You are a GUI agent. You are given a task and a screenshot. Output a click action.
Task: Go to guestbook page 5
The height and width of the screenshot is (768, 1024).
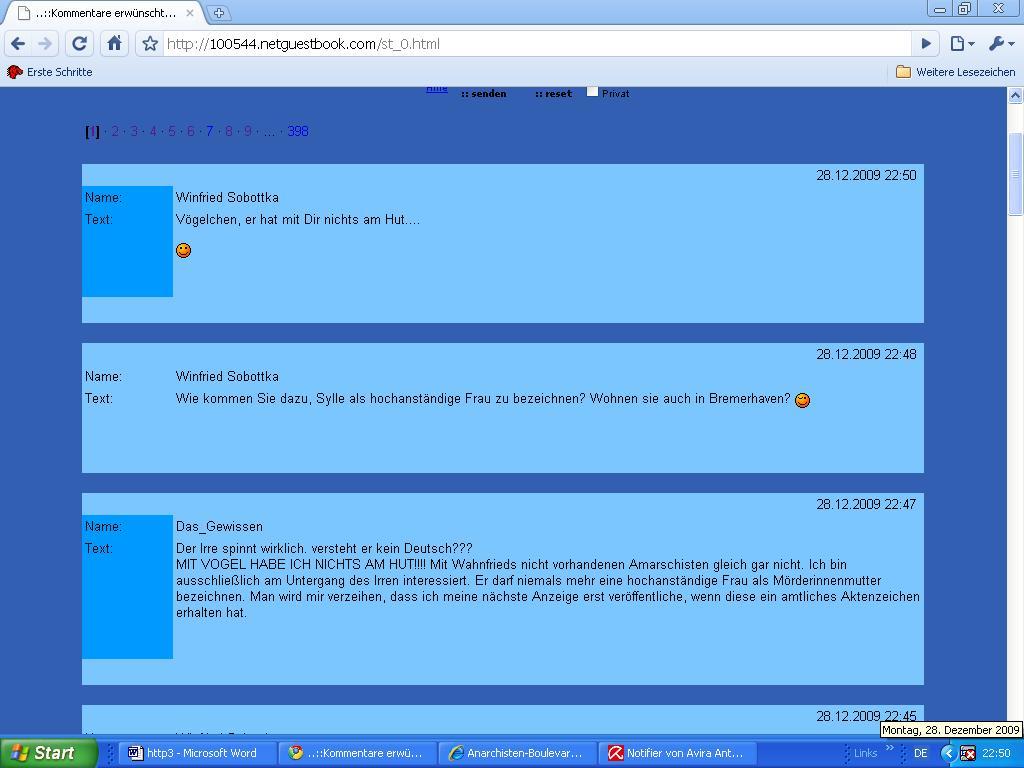pos(172,131)
